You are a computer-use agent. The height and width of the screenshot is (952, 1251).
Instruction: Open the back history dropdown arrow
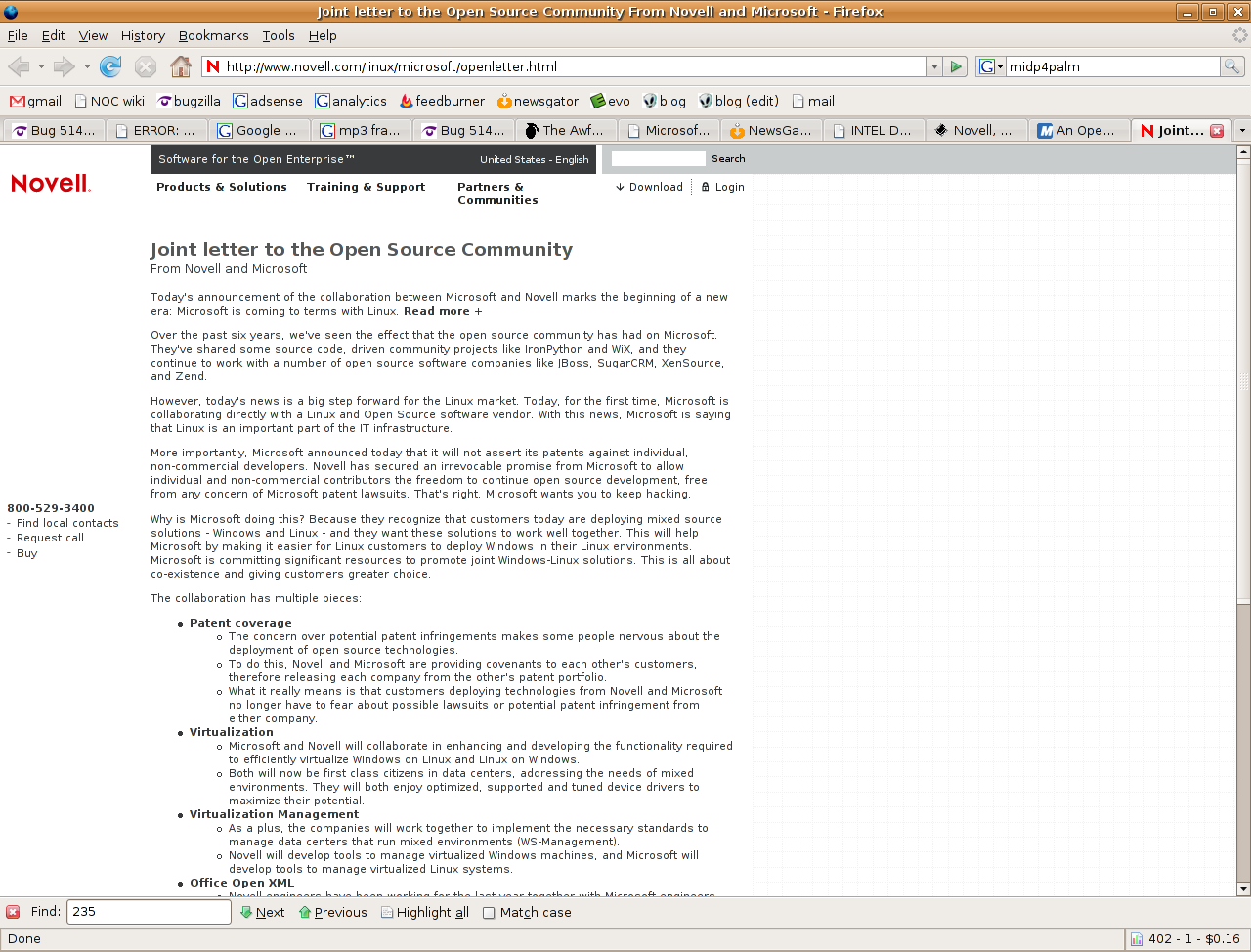(41, 66)
